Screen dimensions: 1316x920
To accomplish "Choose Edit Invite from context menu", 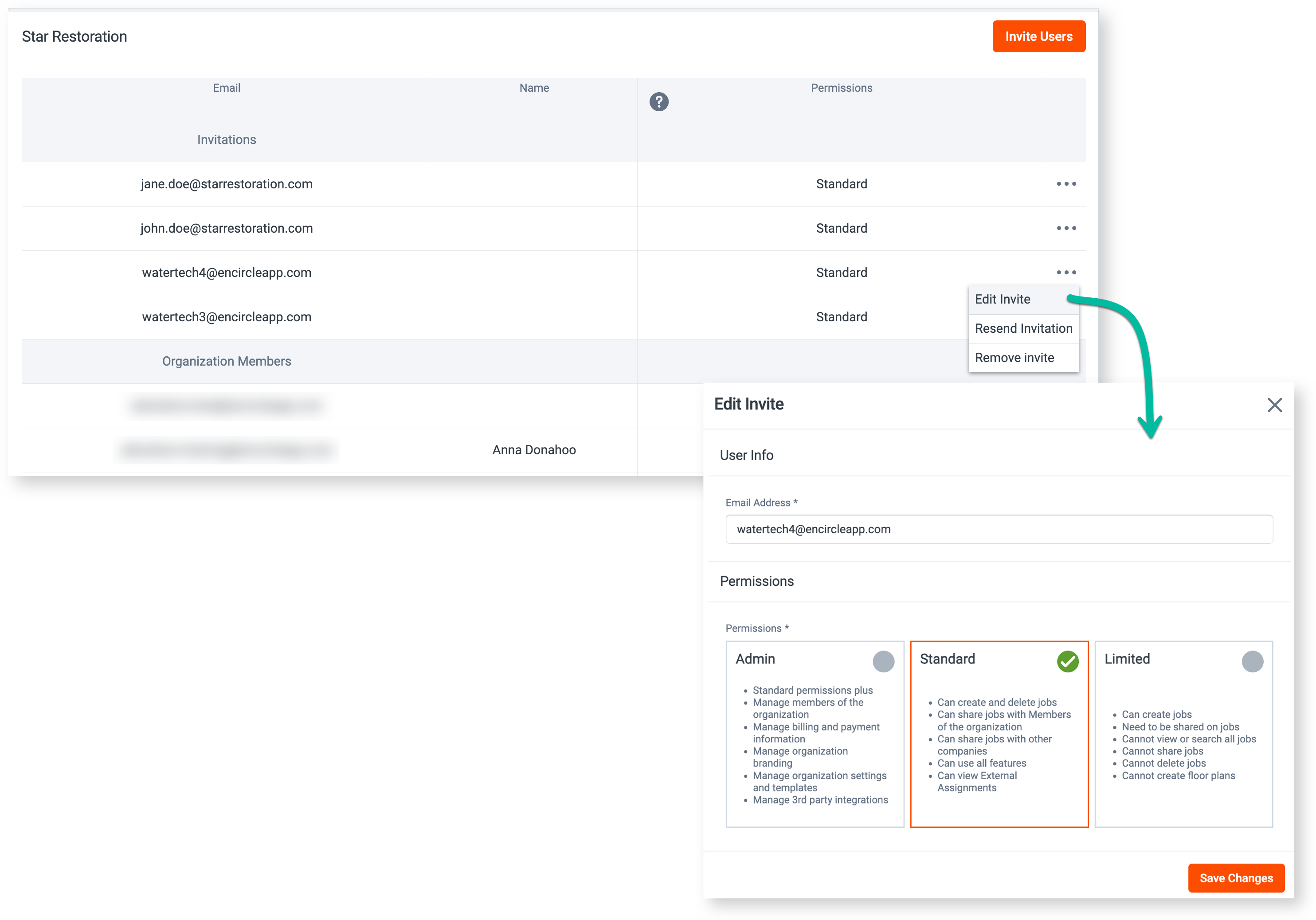I will (1003, 299).
